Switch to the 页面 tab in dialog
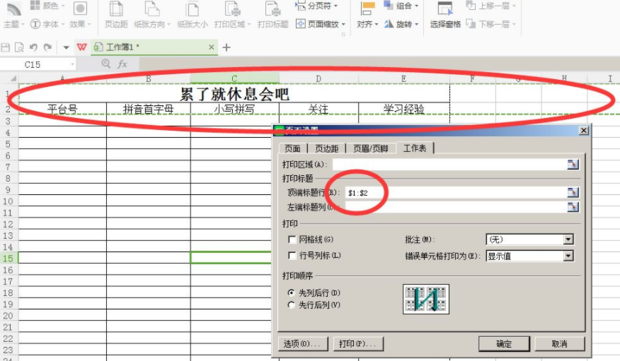 [293, 148]
